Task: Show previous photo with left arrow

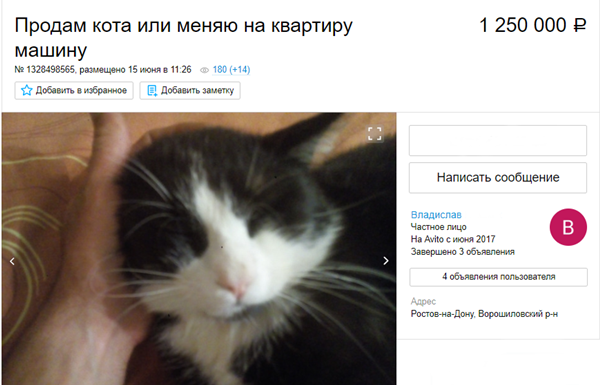Action: (12, 261)
